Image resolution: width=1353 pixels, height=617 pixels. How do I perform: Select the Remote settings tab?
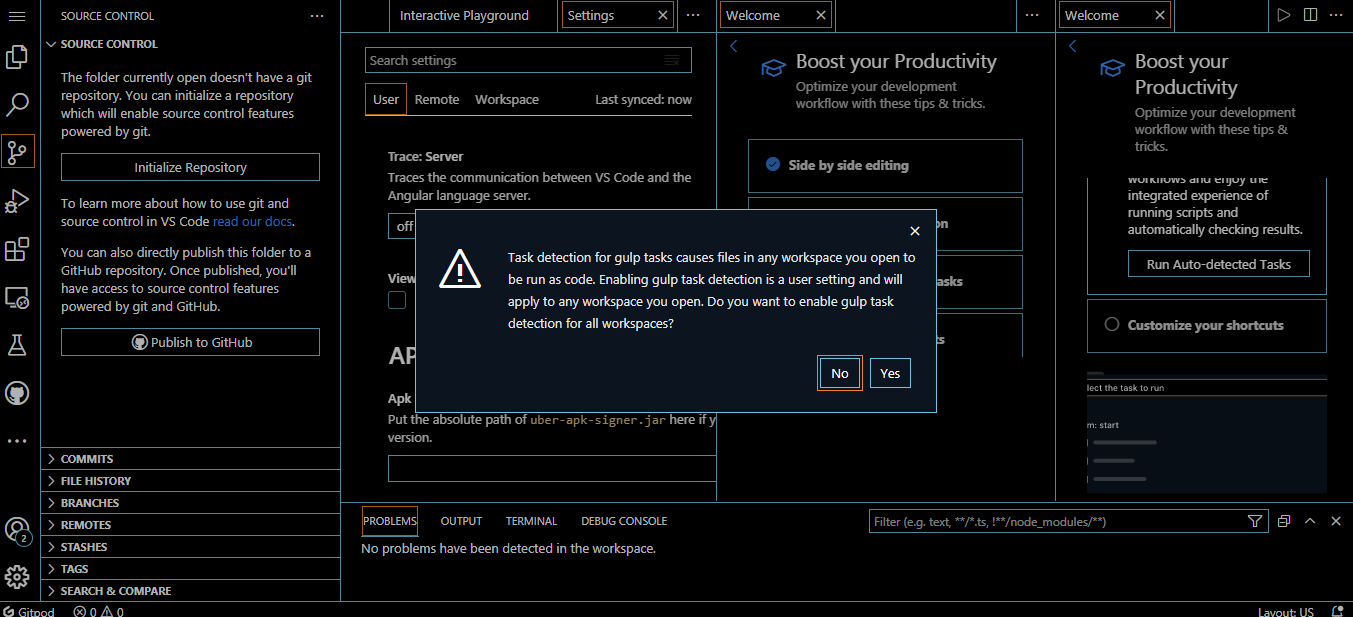coord(437,99)
